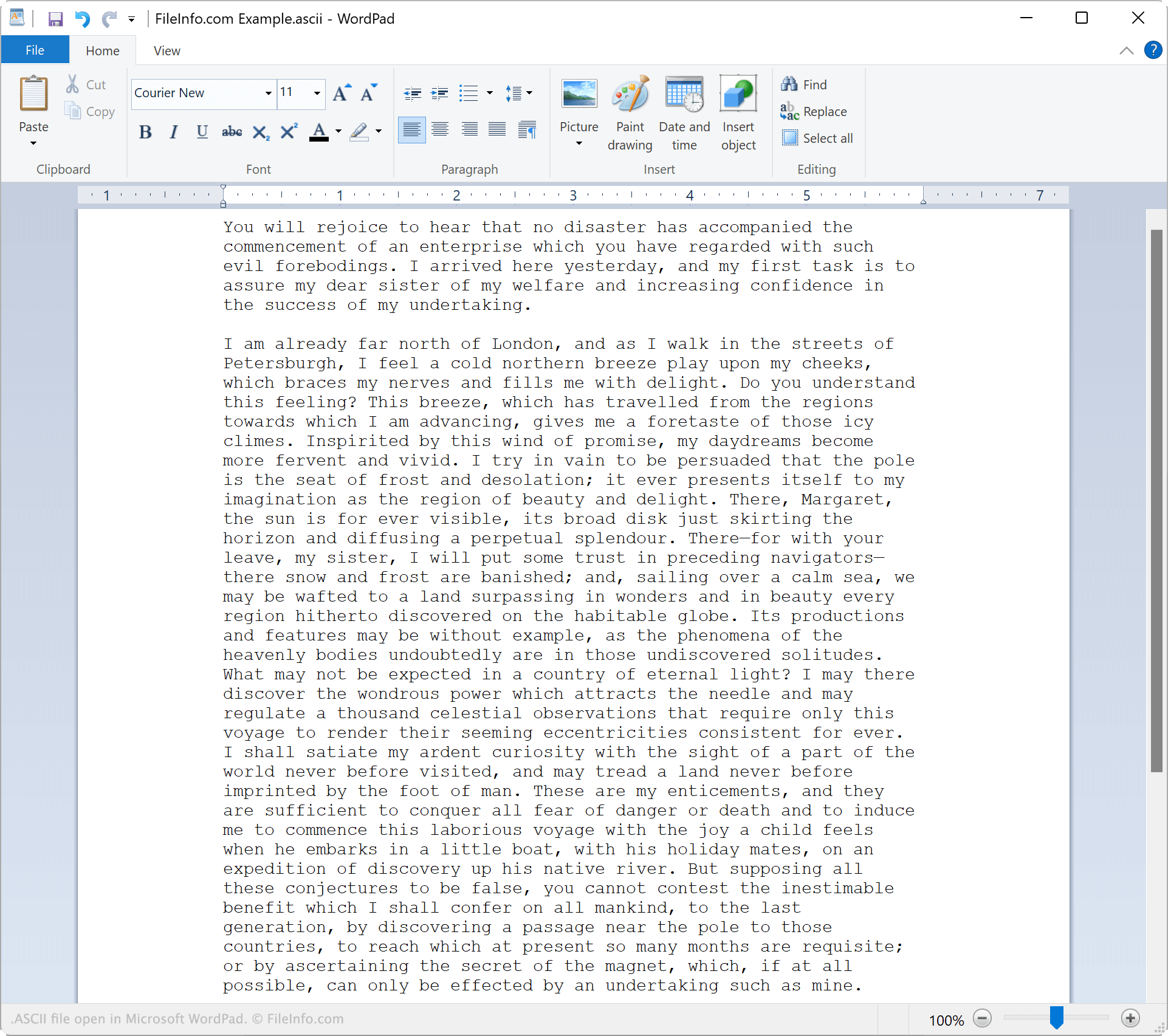Click the Italic formatting icon
Image resolution: width=1168 pixels, height=1036 pixels.
coord(171,131)
